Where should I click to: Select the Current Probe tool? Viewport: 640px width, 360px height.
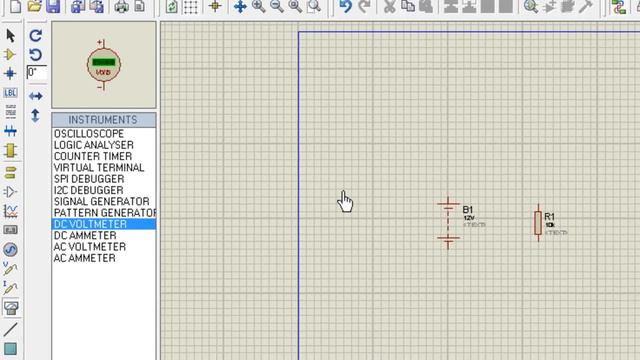(10, 288)
